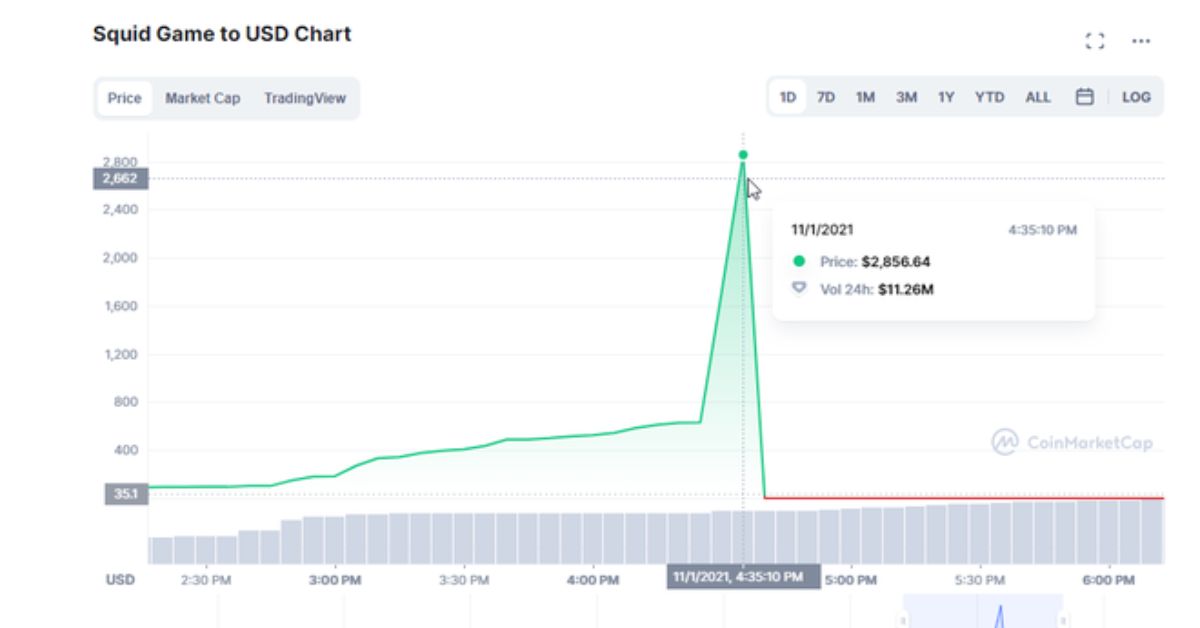The image size is (1200, 628).
Task: Select the 1M time range
Action: [x=865, y=97]
